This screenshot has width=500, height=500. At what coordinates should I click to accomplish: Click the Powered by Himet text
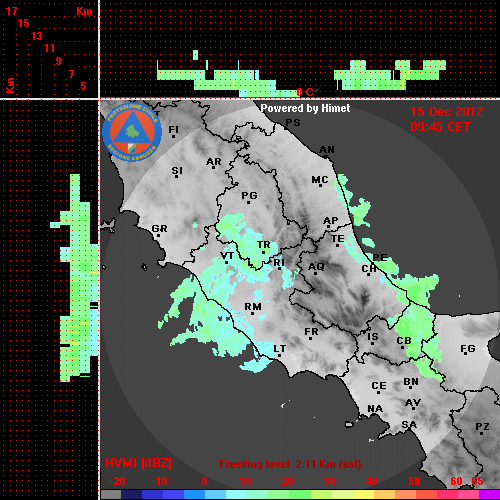pyautogui.click(x=305, y=108)
